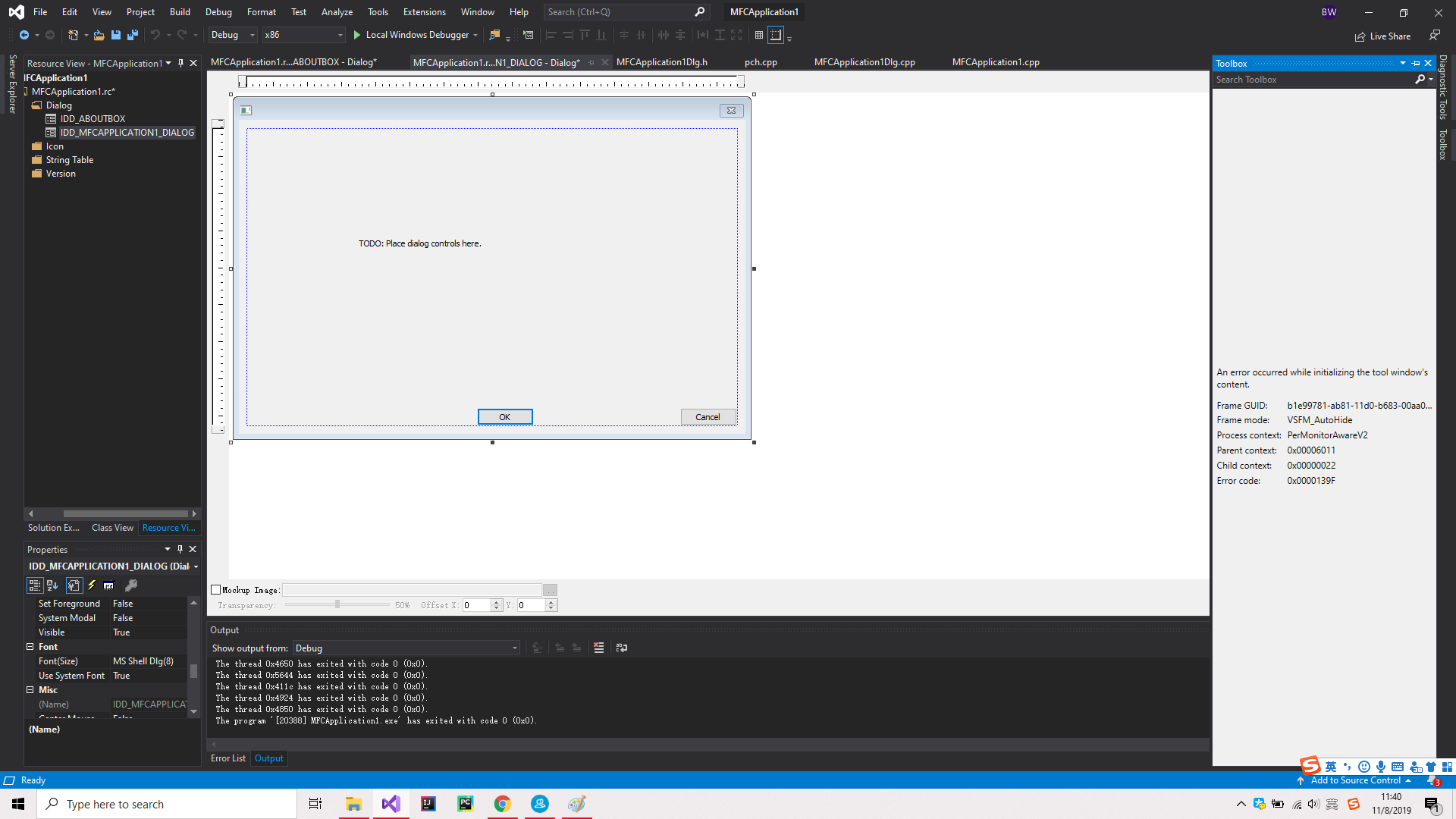Toggle the grid icon in dialog editor toolbar
The image size is (1456, 819).
pos(759,35)
